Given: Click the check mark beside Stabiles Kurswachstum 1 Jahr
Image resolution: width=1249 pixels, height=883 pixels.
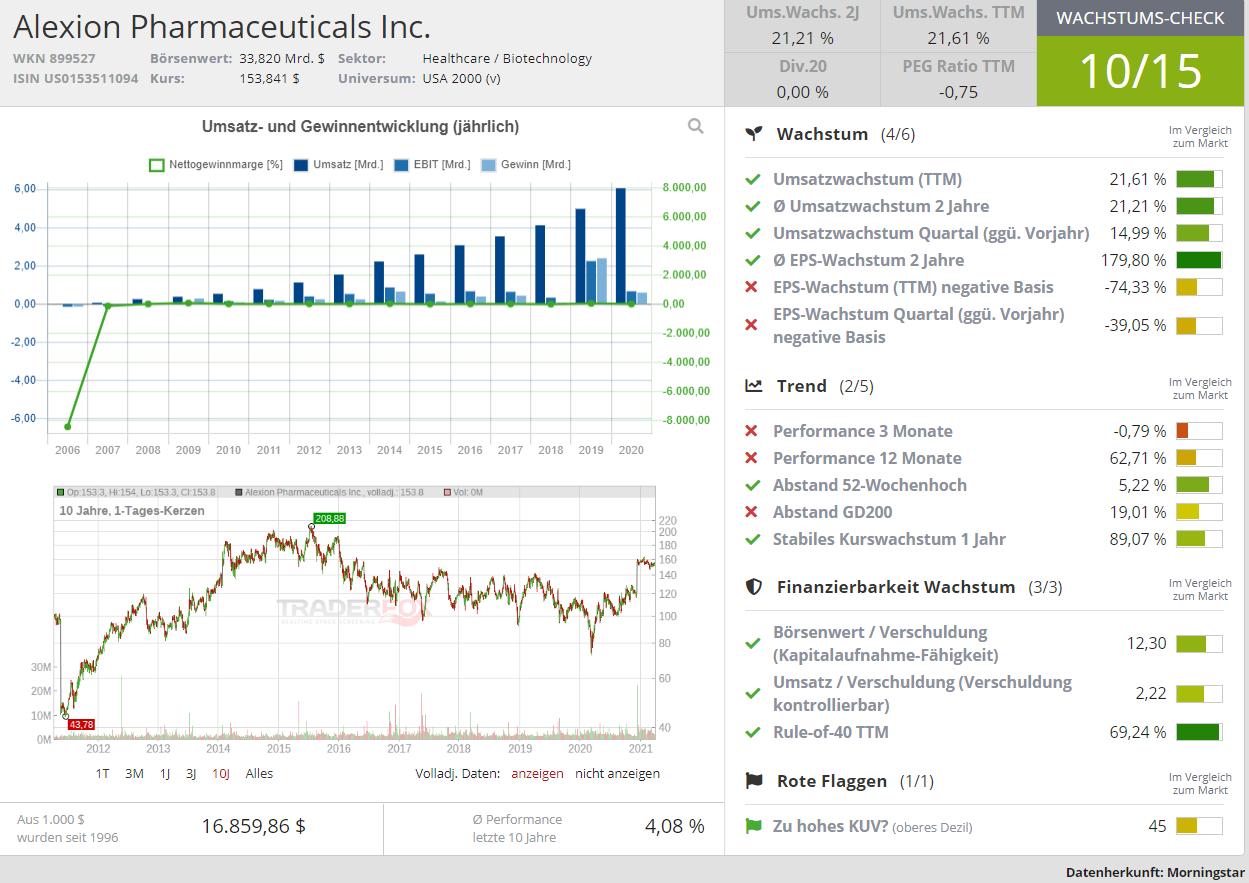Looking at the screenshot, I should click(x=753, y=539).
